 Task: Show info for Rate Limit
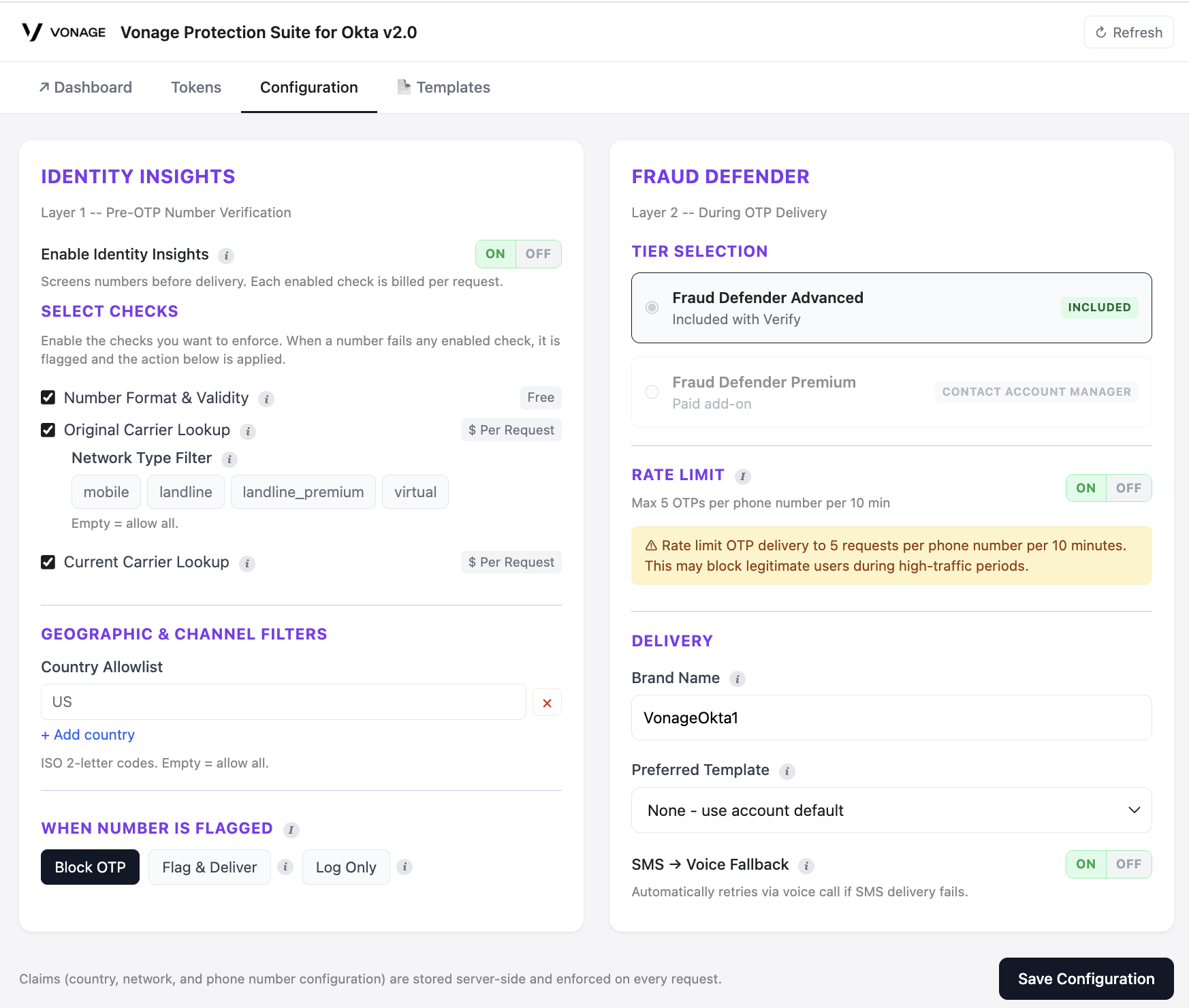point(743,476)
